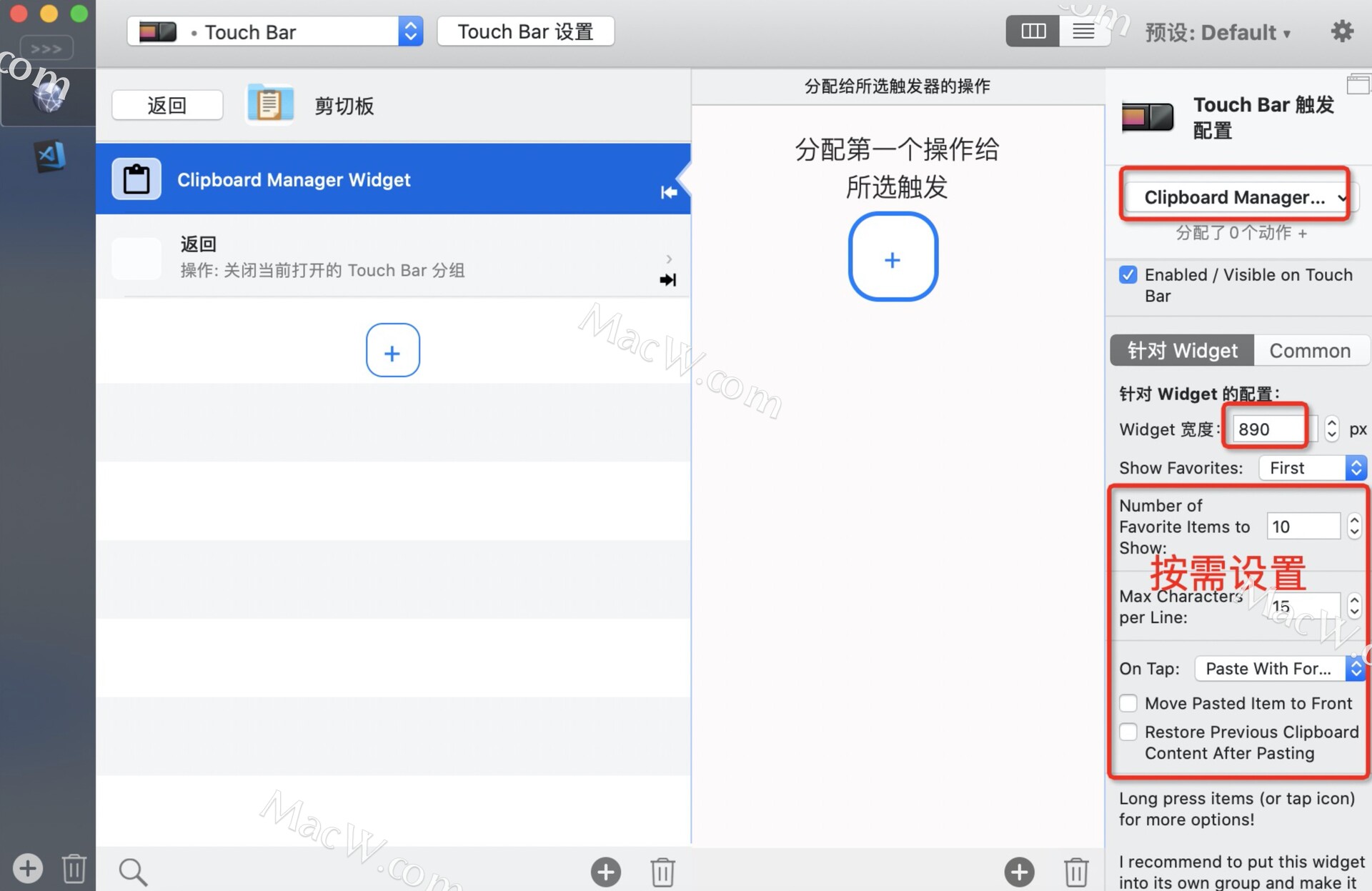Switch to column view layout icon

(1033, 31)
